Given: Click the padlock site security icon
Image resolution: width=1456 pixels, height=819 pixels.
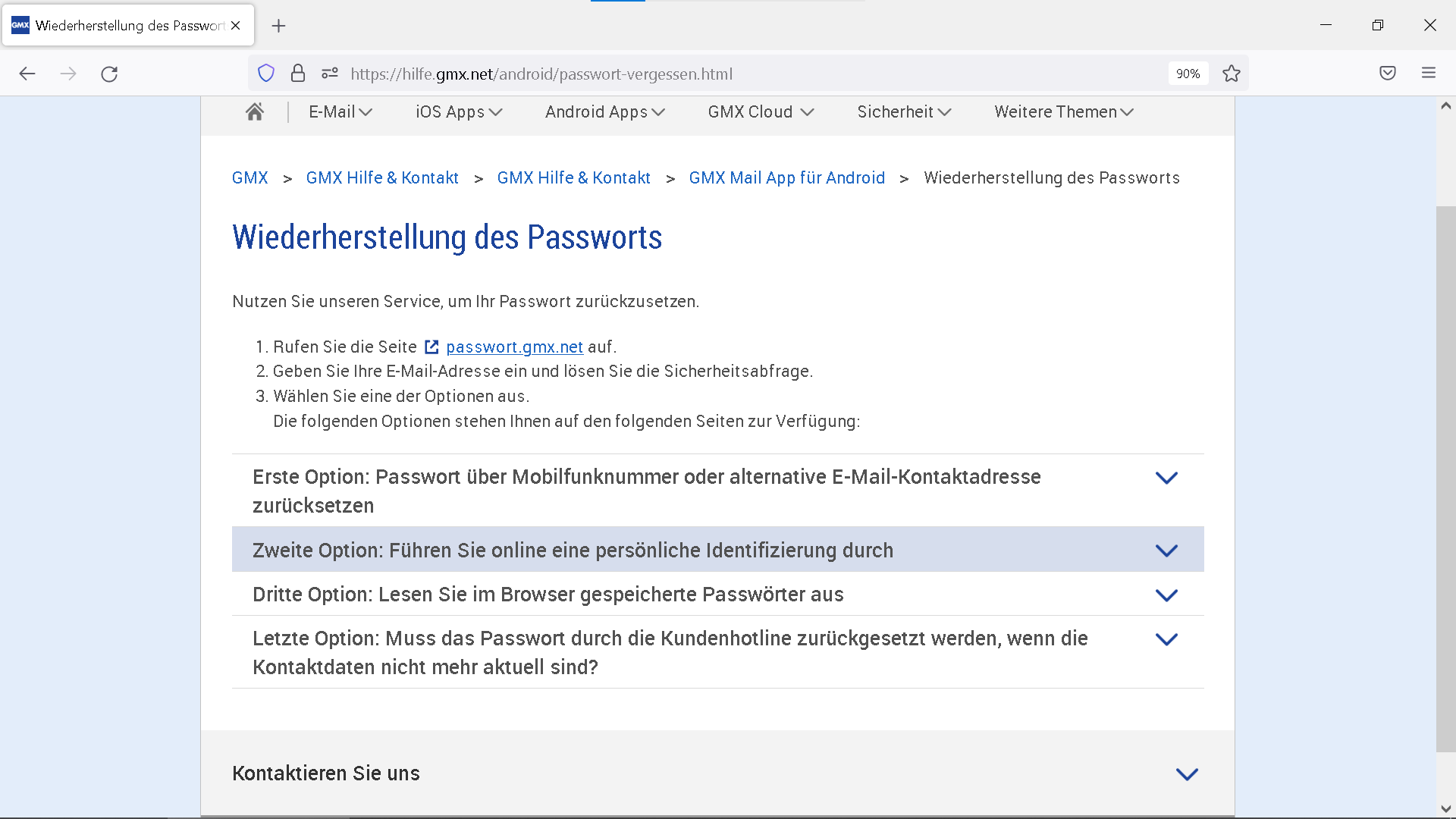Looking at the screenshot, I should click(x=298, y=74).
